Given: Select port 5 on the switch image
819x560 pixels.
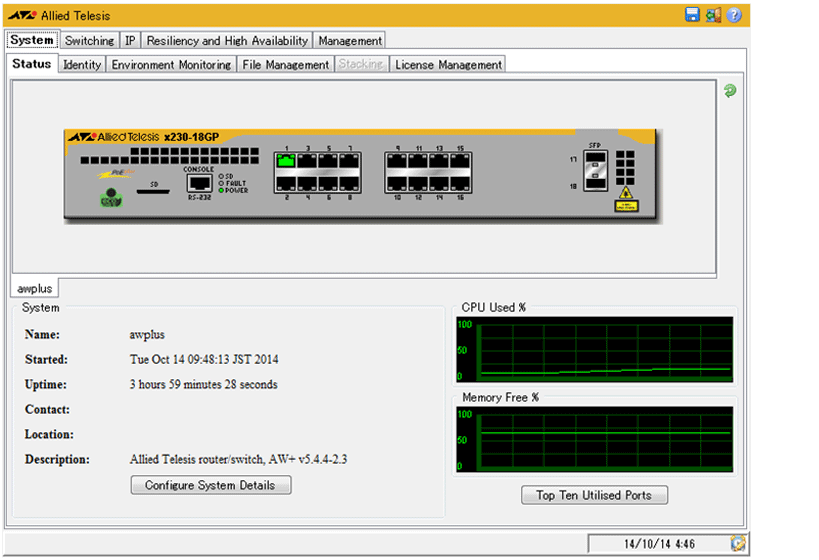Looking at the screenshot, I should [327, 160].
